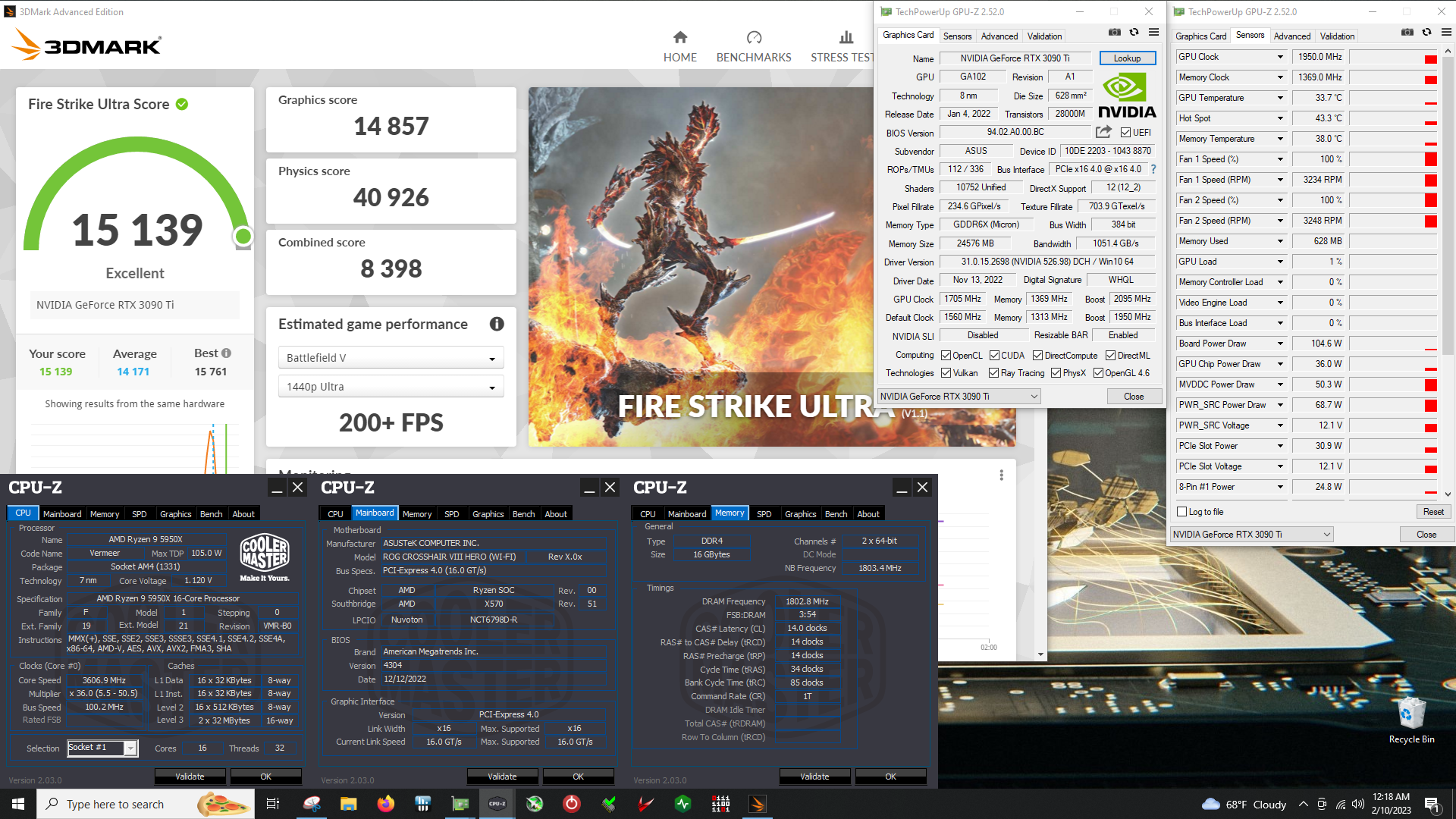Click the Fan 1 Speed (%) sensor graph

[x=1393, y=159]
